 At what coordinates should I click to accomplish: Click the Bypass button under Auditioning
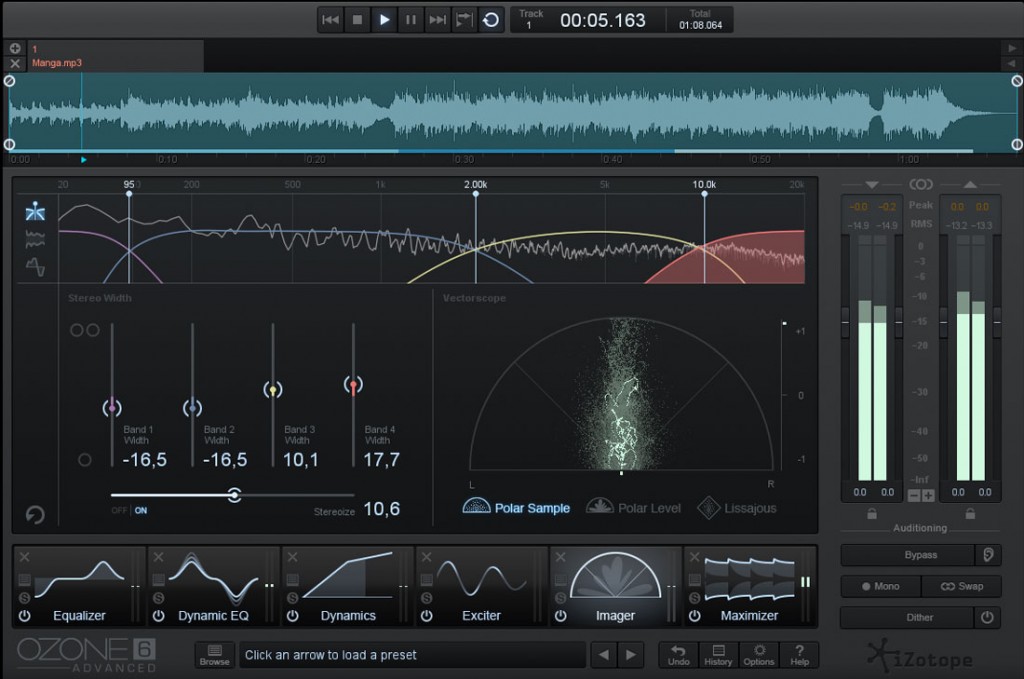(908, 555)
